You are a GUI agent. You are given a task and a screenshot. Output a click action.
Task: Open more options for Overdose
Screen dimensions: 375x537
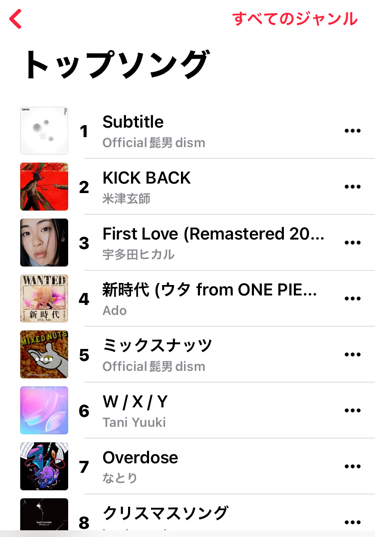pyautogui.click(x=352, y=466)
